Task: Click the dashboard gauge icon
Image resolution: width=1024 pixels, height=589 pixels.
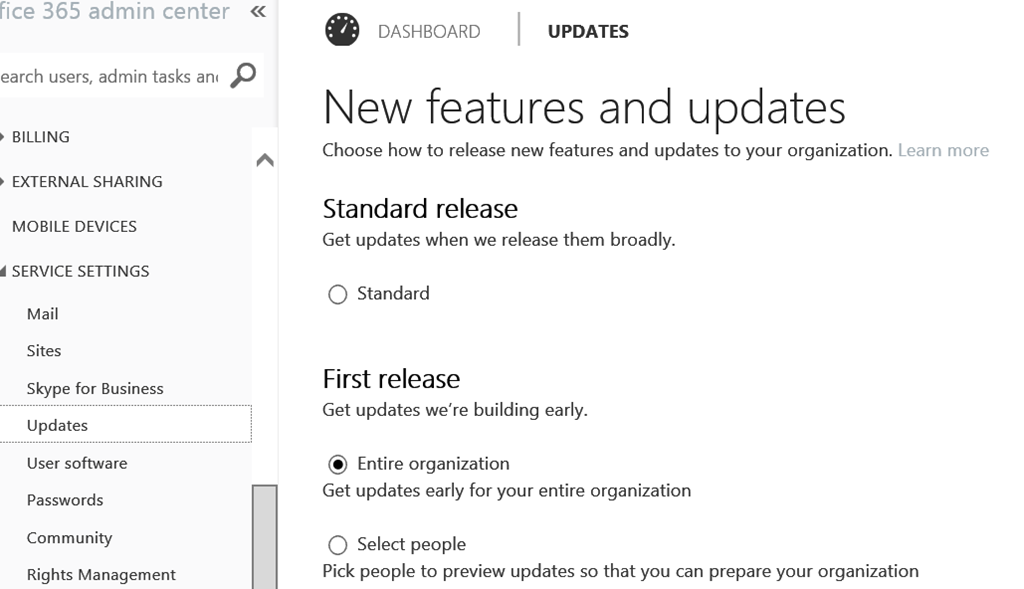Action: tap(342, 30)
